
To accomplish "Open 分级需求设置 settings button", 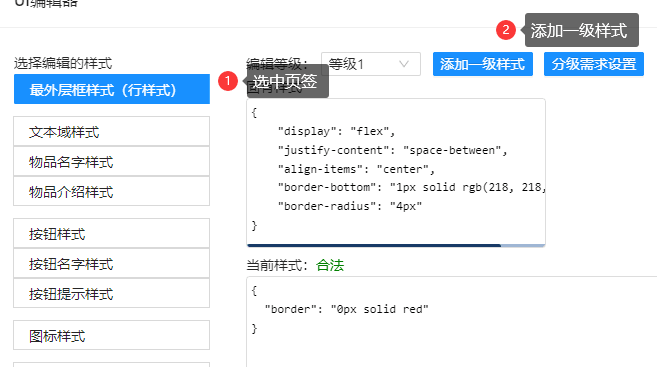I will pyautogui.click(x=594, y=64).
